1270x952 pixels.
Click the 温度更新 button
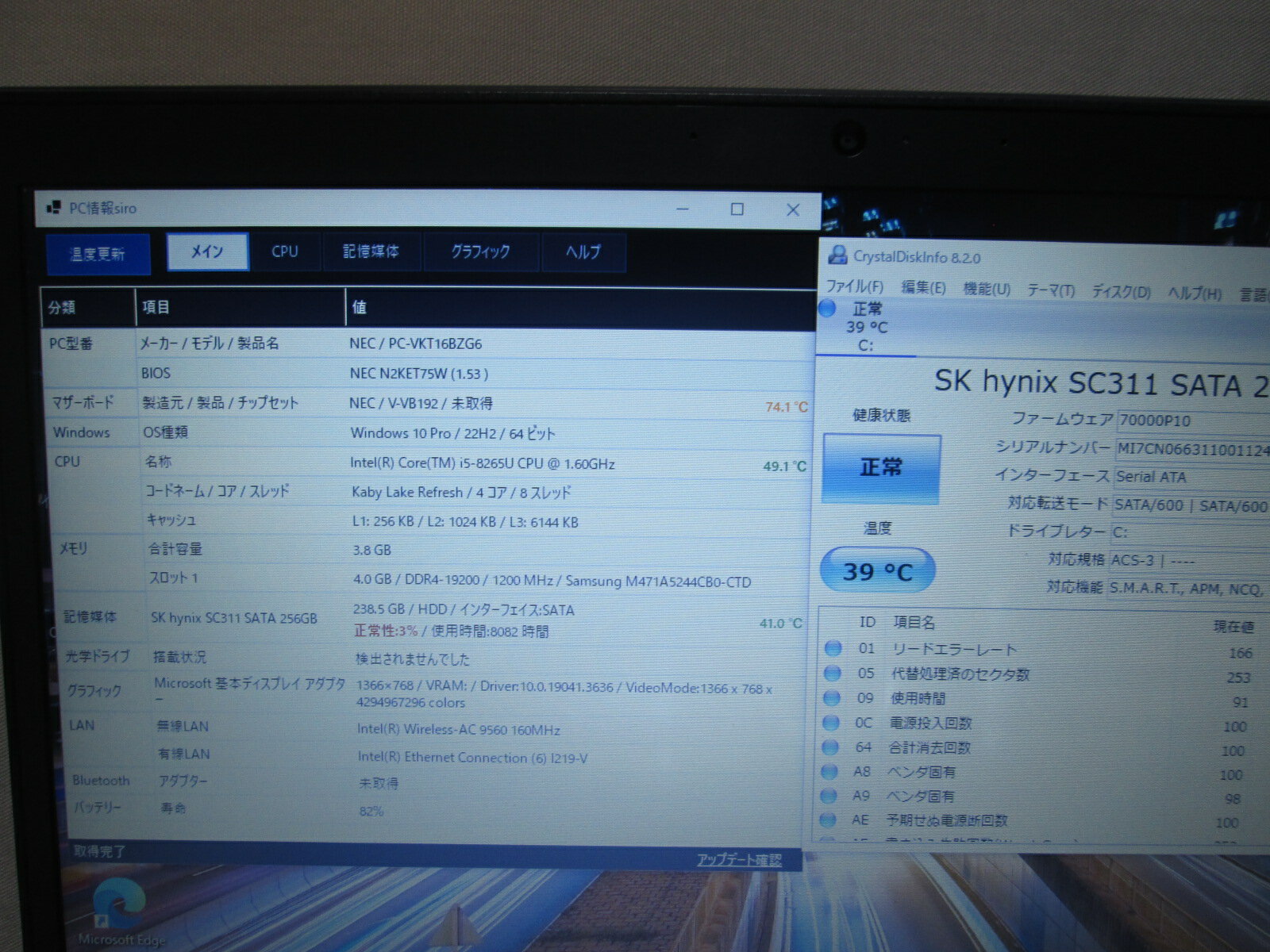(98, 254)
